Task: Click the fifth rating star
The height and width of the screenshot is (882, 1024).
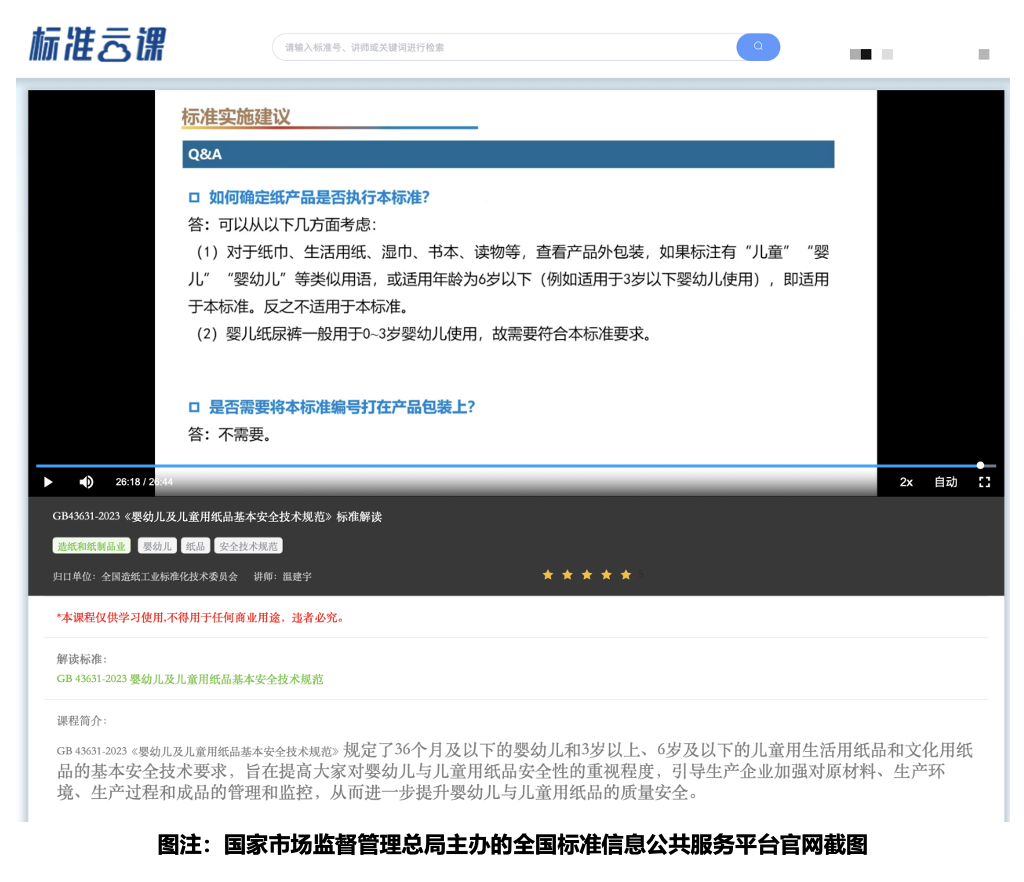Action: pyautogui.click(x=626, y=575)
